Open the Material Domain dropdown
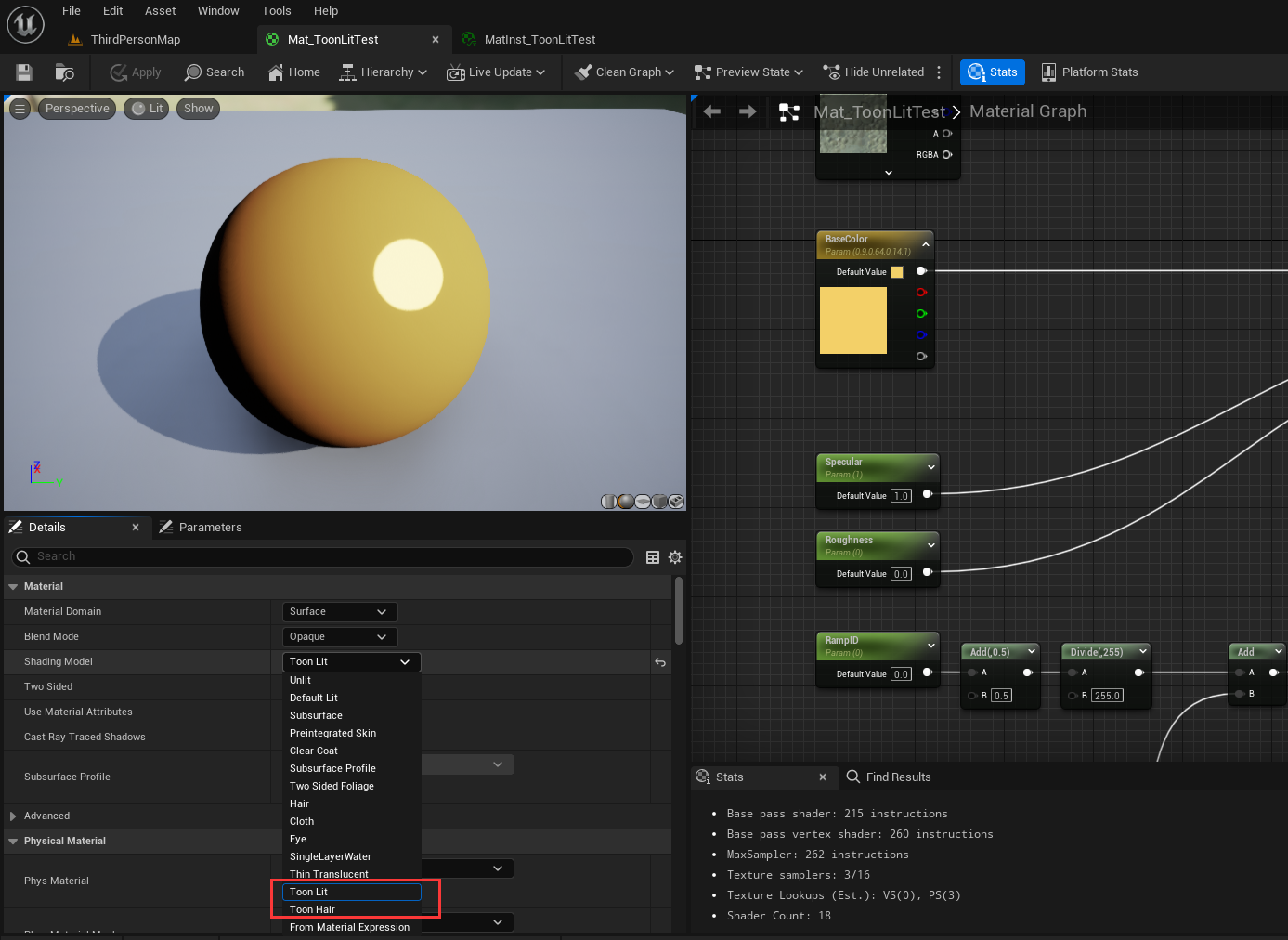This screenshot has width=1288, height=940. coord(340,611)
